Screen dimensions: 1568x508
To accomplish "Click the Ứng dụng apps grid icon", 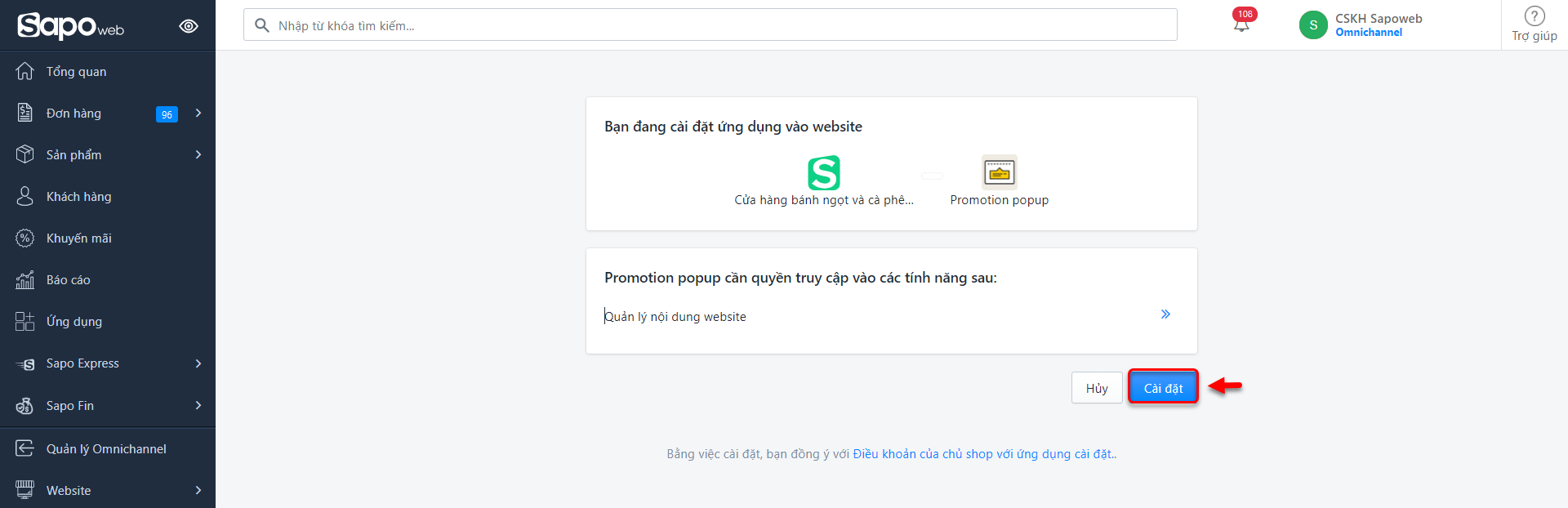I will pos(25,321).
